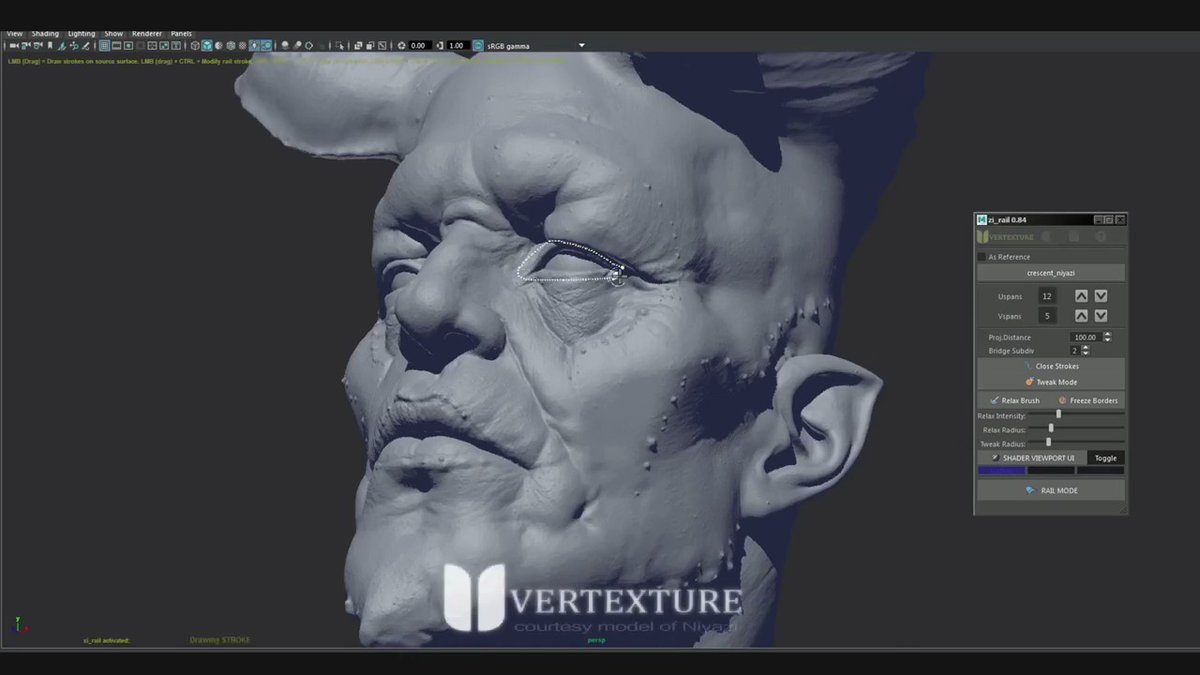Screen dimensions: 1200x675
Task: Enable smooth shaded cube icon
Action: [x=207, y=46]
